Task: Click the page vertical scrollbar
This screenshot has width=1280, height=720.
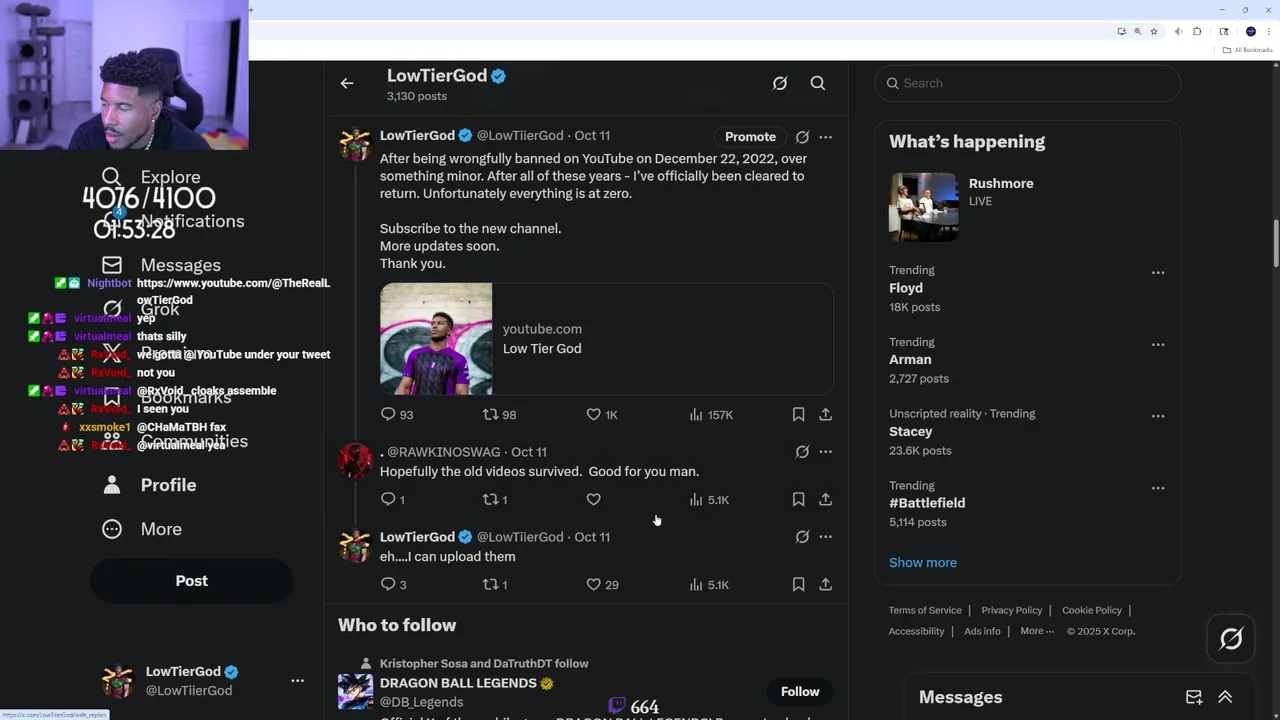Action: pos(1276,243)
